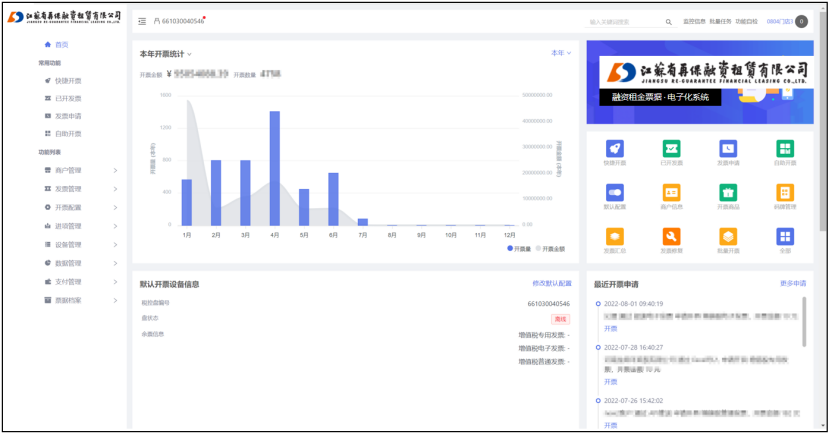The image size is (830, 435).
Task: Open 已开发票 green ticket icon in grid
Action: (x=671, y=149)
